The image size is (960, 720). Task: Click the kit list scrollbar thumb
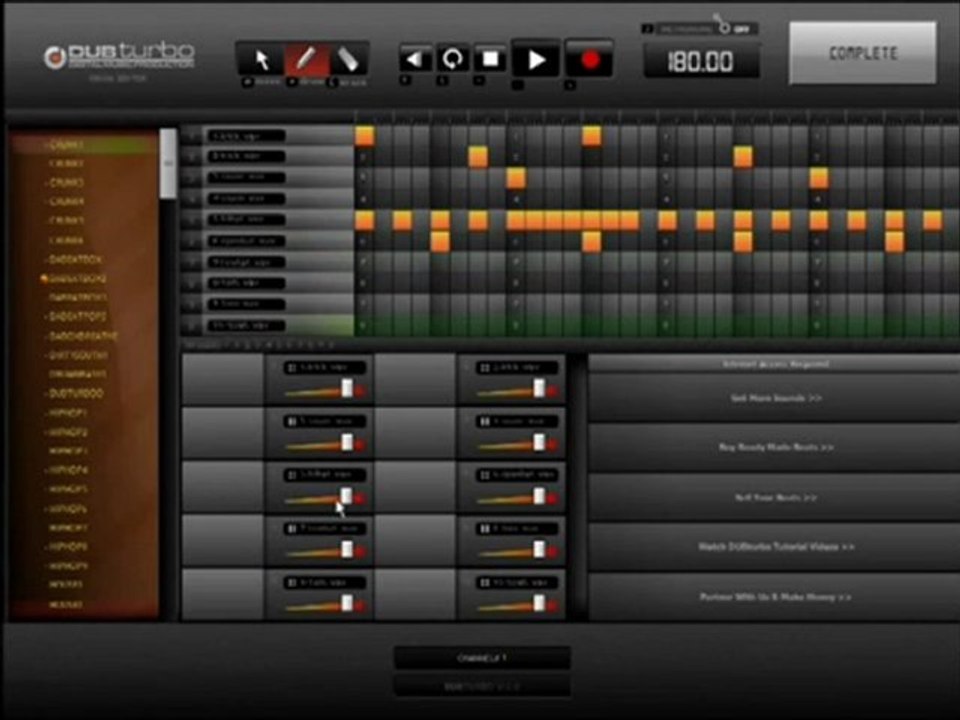[x=168, y=163]
